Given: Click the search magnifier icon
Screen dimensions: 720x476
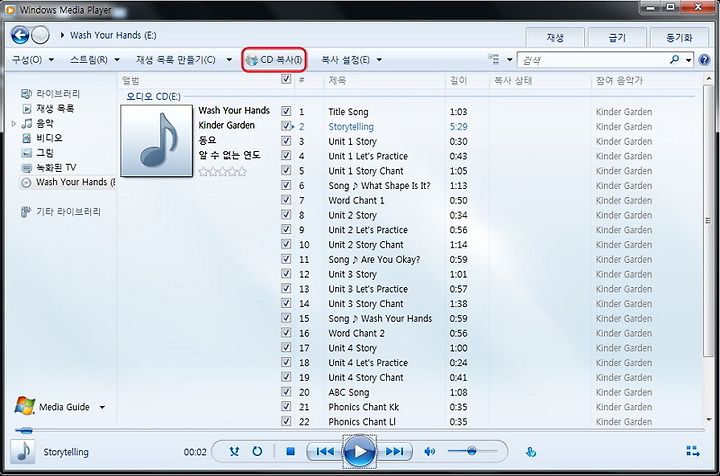Looking at the screenshot, I should (x=675, y=60).
